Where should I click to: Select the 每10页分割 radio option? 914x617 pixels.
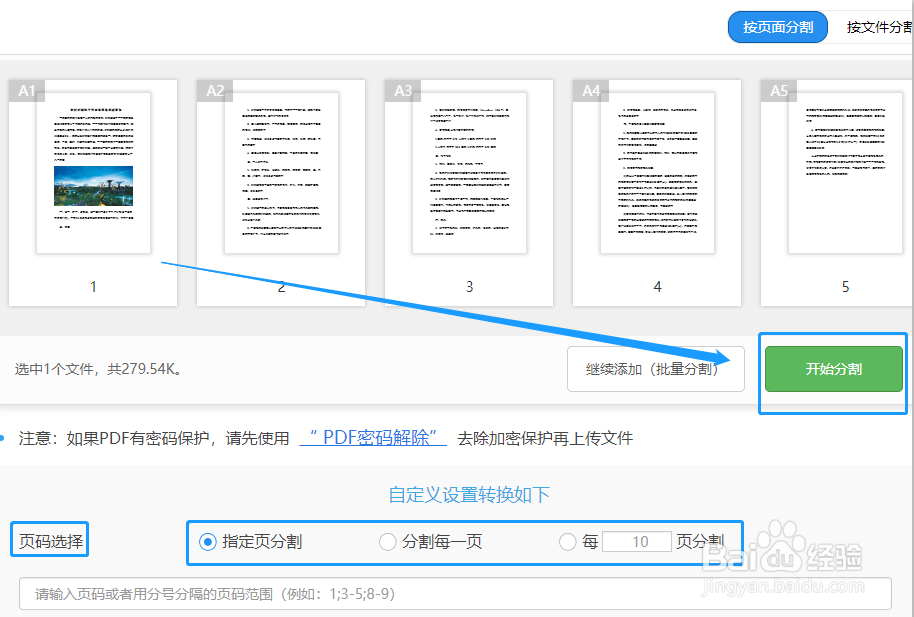click(x=567, y=541)
